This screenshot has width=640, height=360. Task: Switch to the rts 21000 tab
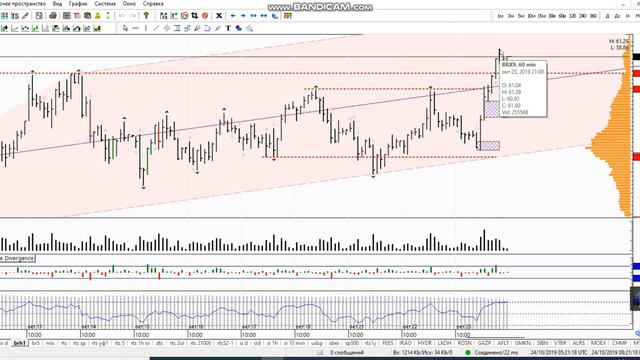(x=201, y=343)
